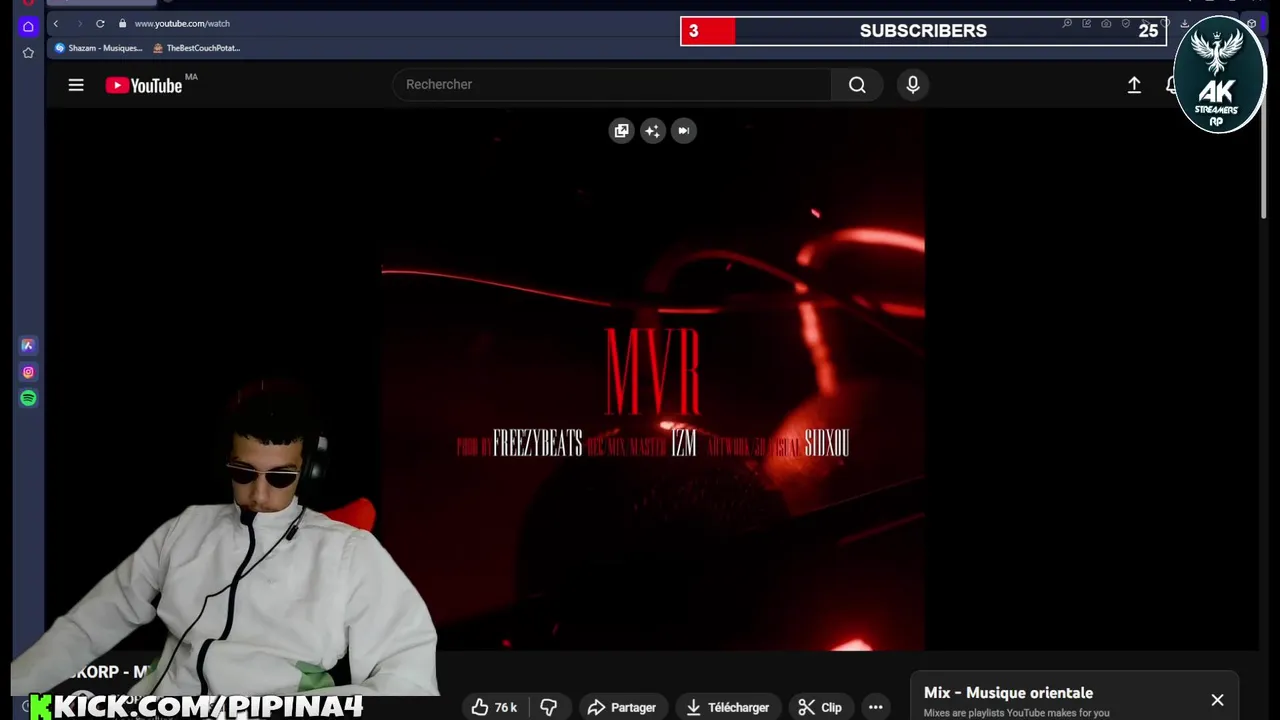This screenshot has width=1280, height=720.
Task: Click the address bar lock icon
Action: (x=123, y=23)
